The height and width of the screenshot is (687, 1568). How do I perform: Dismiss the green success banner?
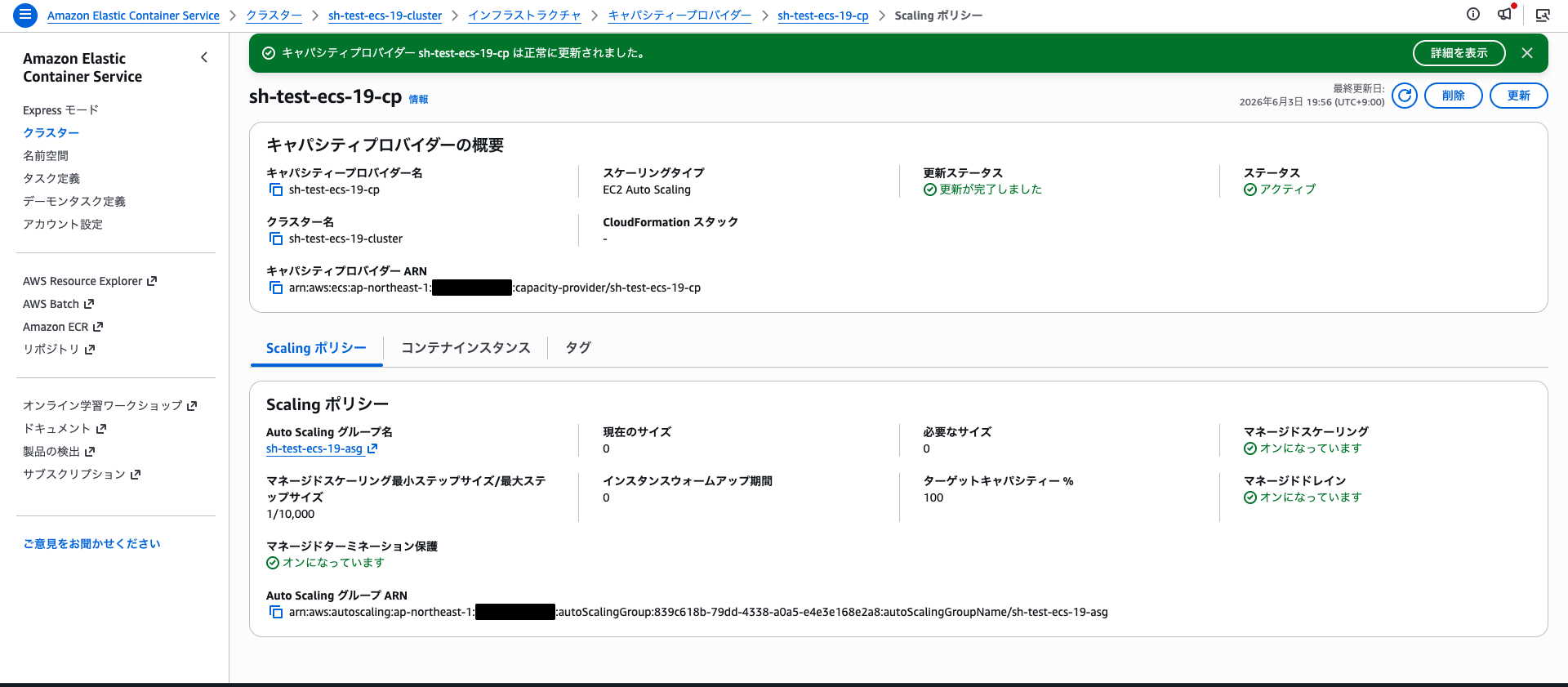coord(1527,53)
